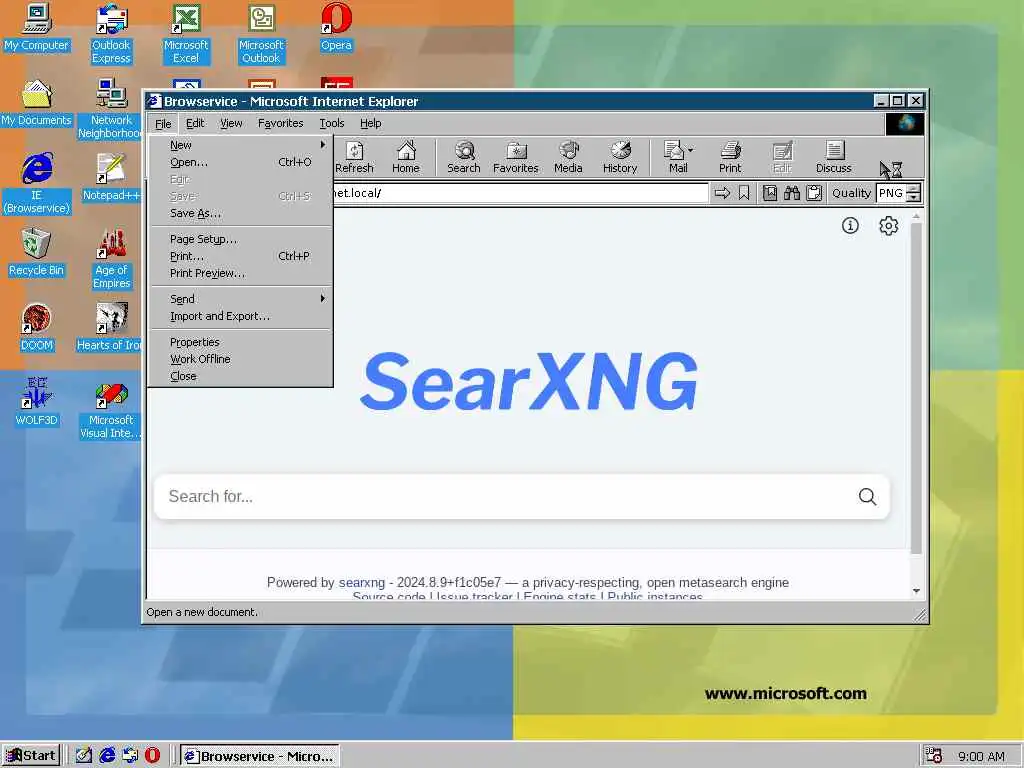Click the Refresh toolbar button
The image size is (1024, 768).
tap(354, 157)
